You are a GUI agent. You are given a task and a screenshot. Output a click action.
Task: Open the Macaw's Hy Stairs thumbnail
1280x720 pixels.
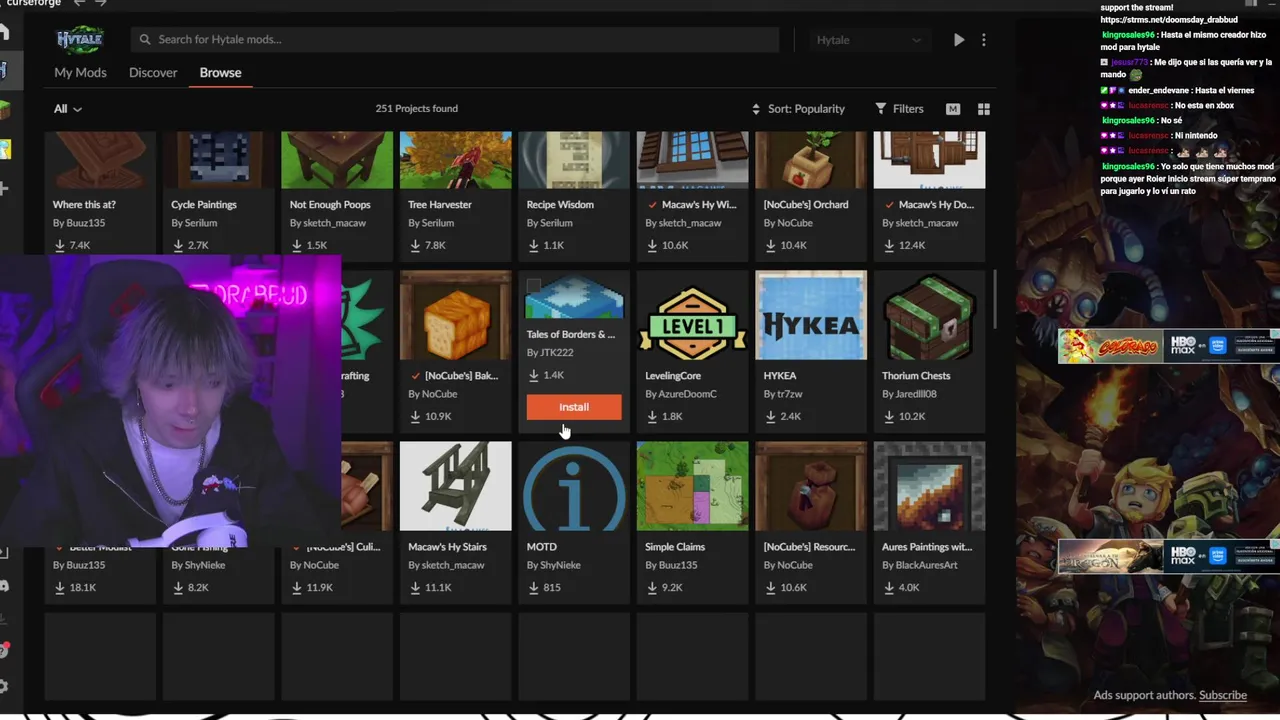(455, 486)
